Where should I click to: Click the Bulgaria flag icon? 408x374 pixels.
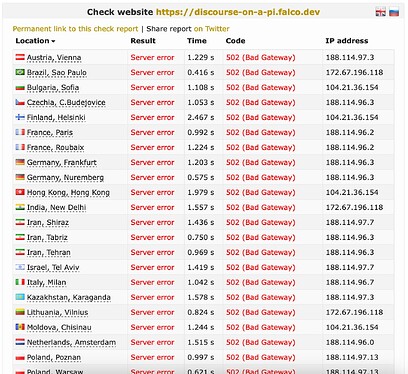tap(20, 88)
